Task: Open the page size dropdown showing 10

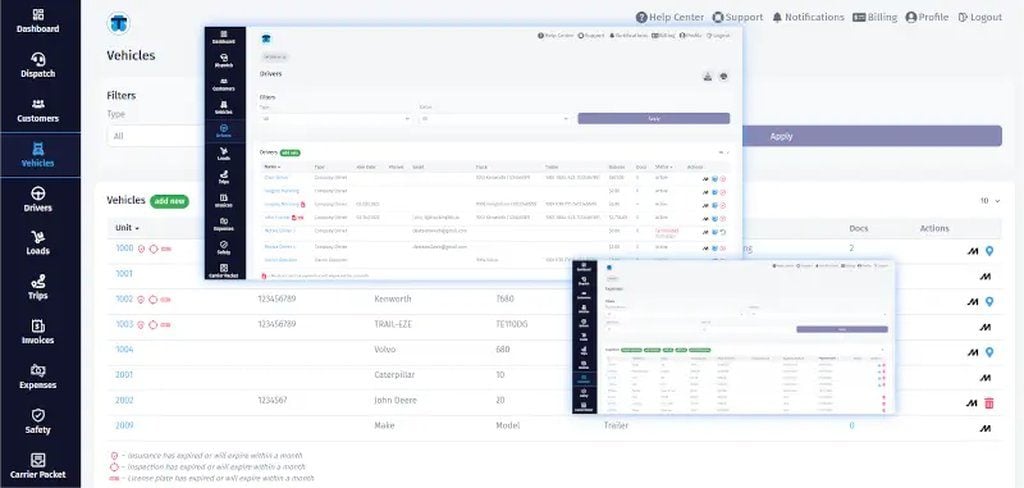Action: [990, 201]
